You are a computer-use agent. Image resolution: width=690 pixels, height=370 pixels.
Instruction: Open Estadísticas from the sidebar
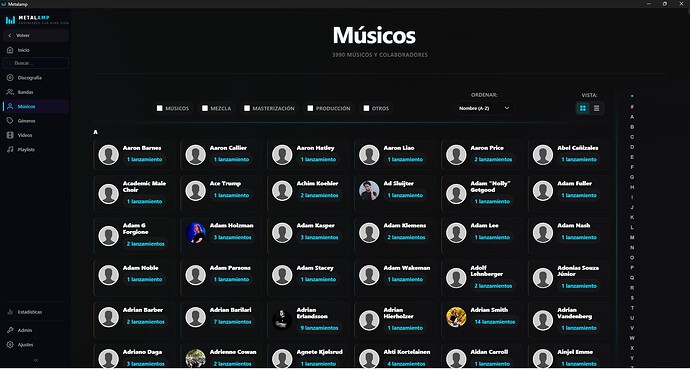(35, 312)
